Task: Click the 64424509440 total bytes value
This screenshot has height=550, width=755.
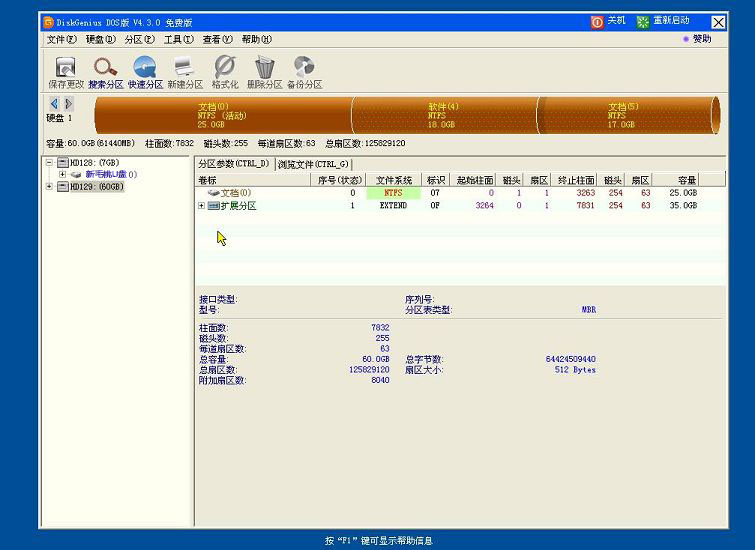Action: point(571,359)
